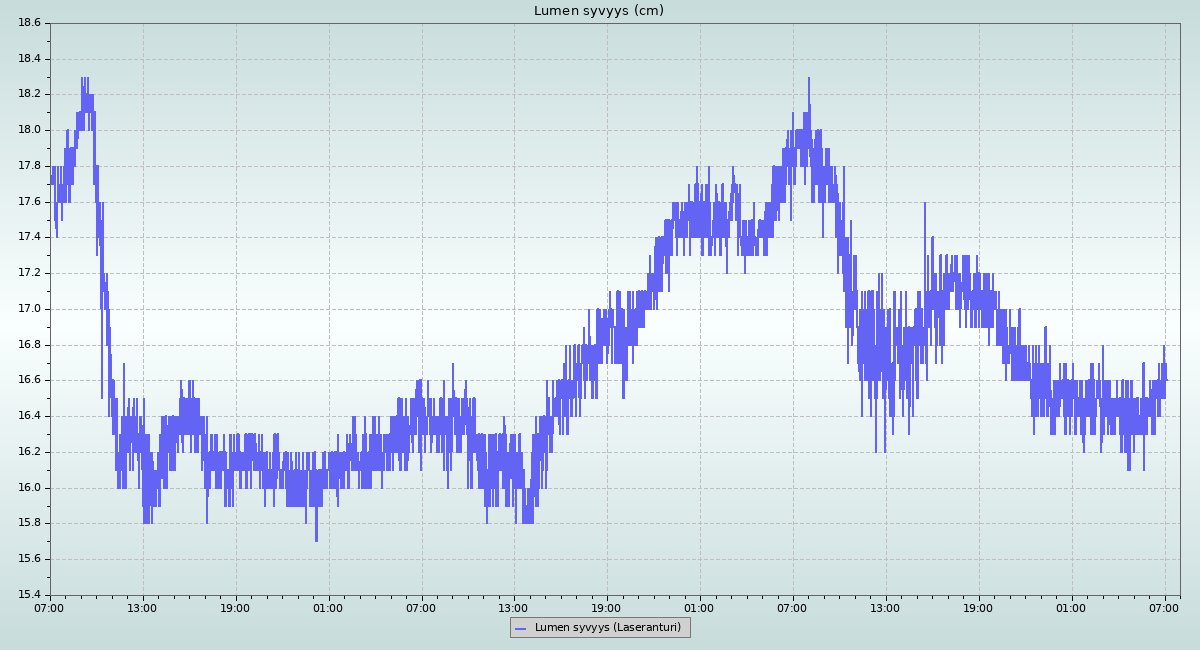1200x650 pixels.
Task: Select the 18.0 y-axis tick label
Action: (x=29, y=130)
